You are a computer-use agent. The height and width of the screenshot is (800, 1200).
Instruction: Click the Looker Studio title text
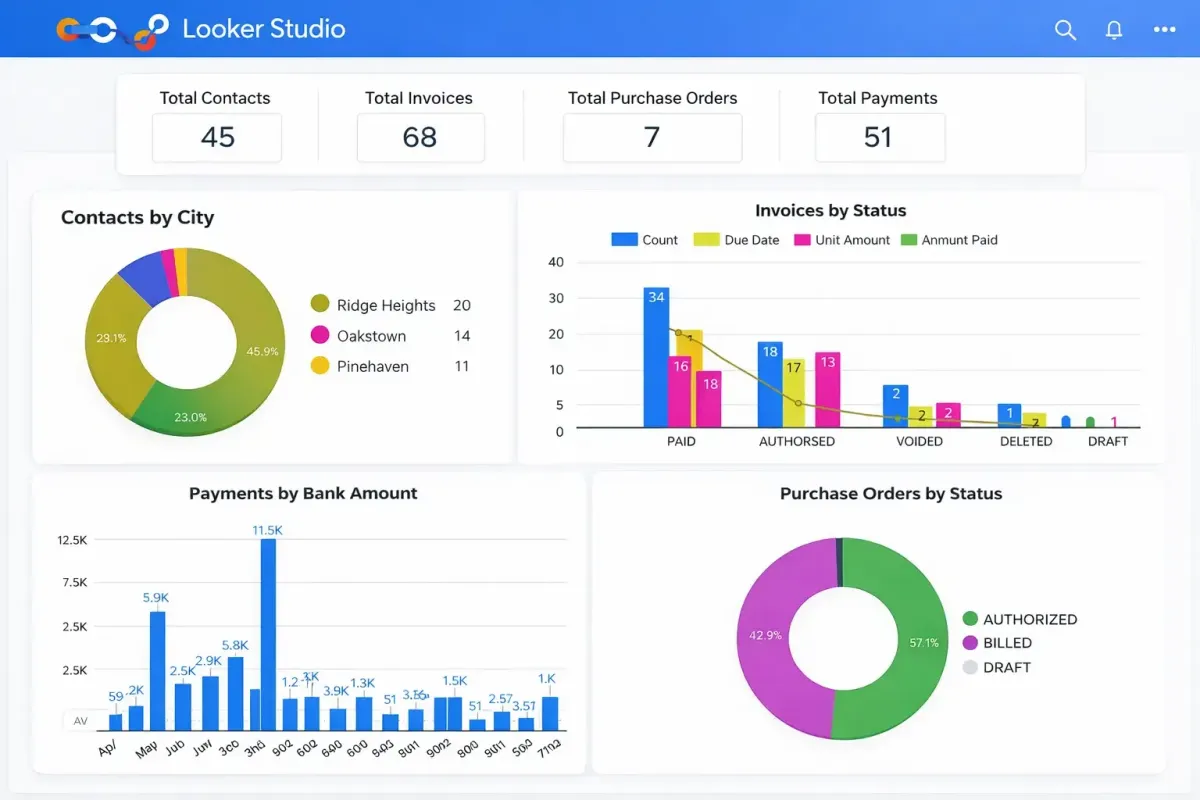(264, 29)
